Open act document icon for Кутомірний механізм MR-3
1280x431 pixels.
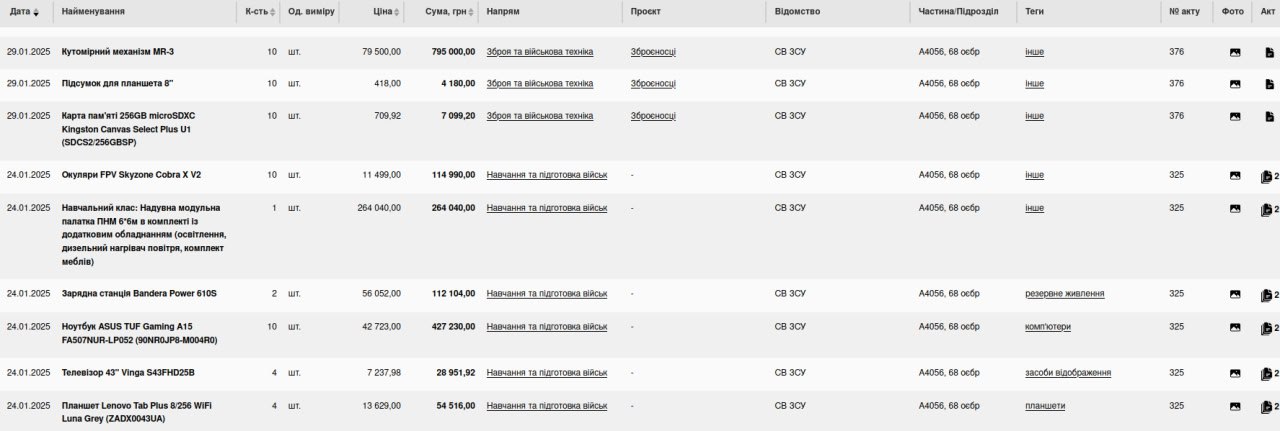[1269, 52]
